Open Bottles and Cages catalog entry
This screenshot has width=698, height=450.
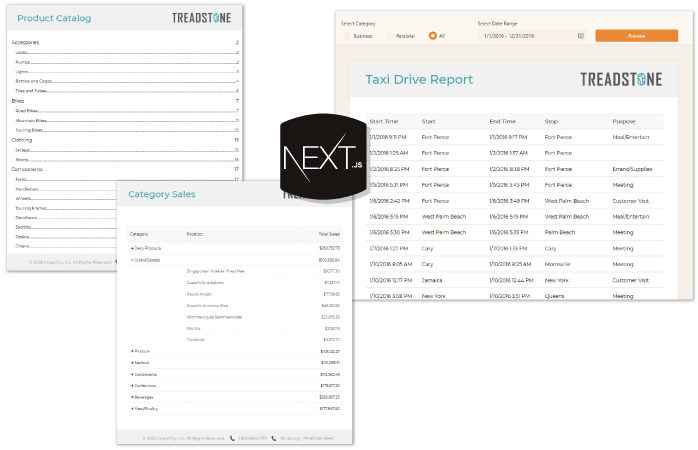point(127,81)
